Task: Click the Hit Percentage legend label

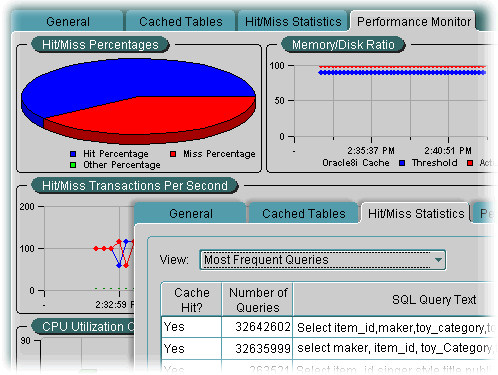Action: point(116,154)
